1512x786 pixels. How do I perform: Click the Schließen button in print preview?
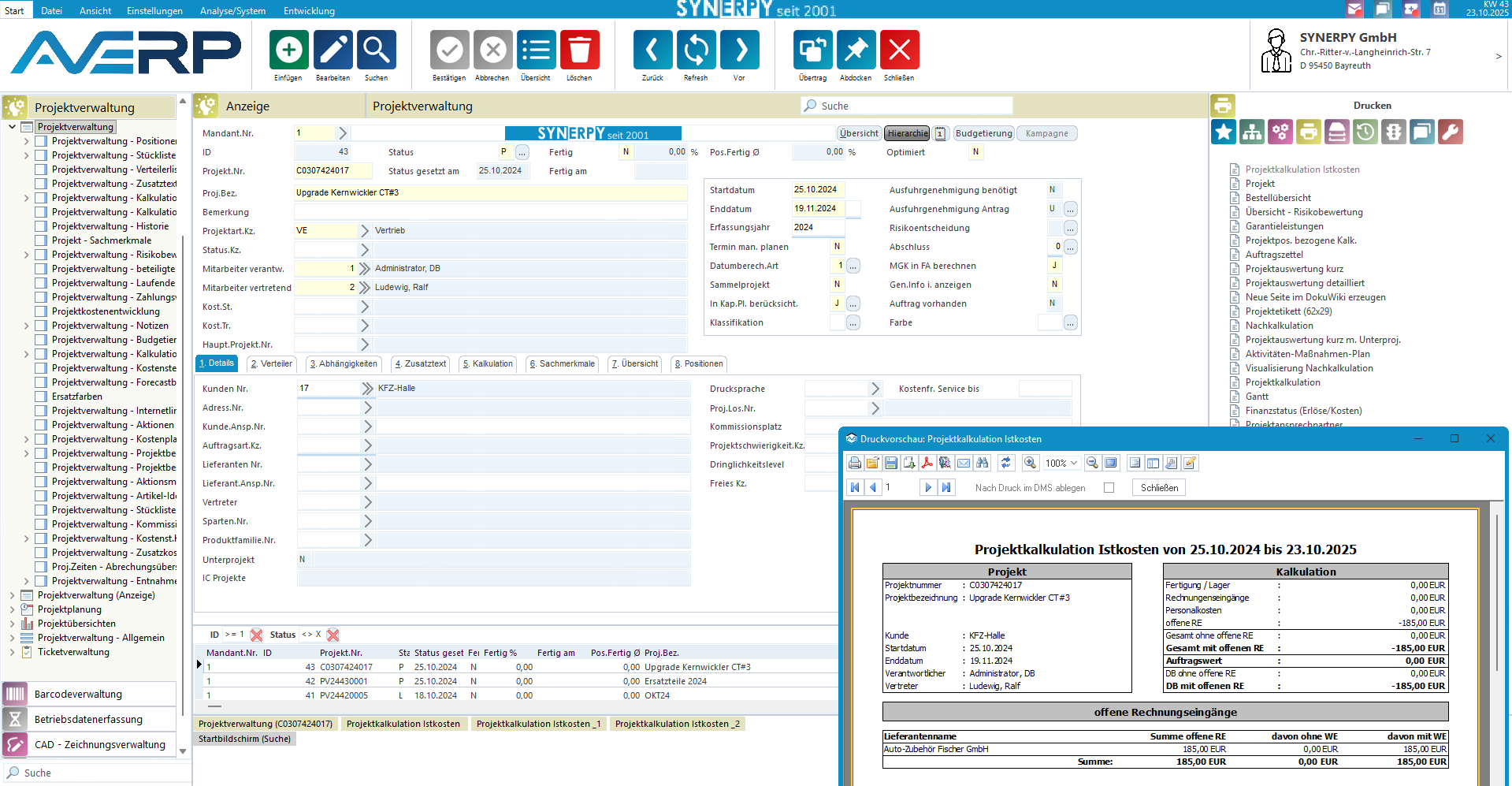[1159, 488]
